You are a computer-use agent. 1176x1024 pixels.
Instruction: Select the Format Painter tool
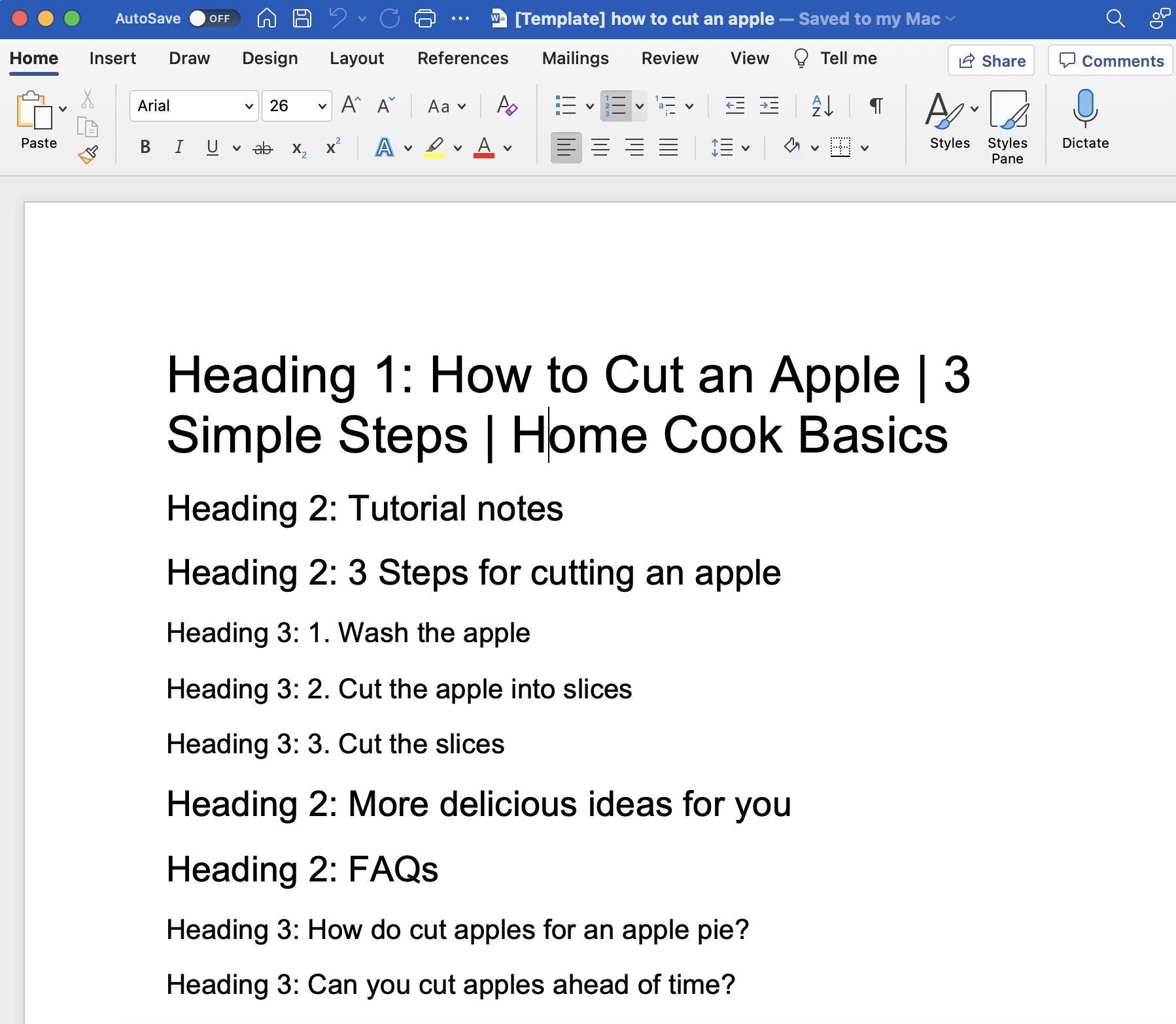[88, 153]
